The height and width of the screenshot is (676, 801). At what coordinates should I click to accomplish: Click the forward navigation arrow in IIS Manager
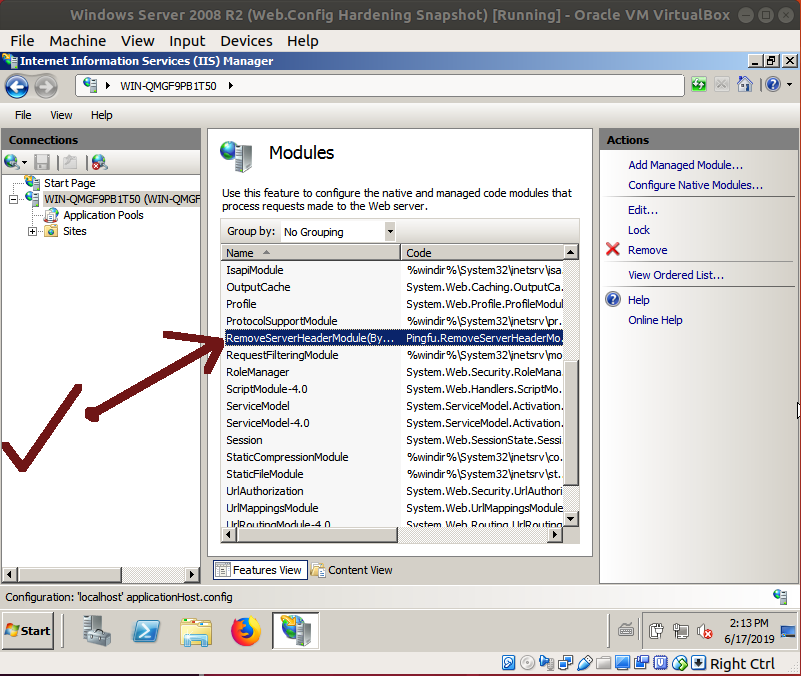[46, 86]
